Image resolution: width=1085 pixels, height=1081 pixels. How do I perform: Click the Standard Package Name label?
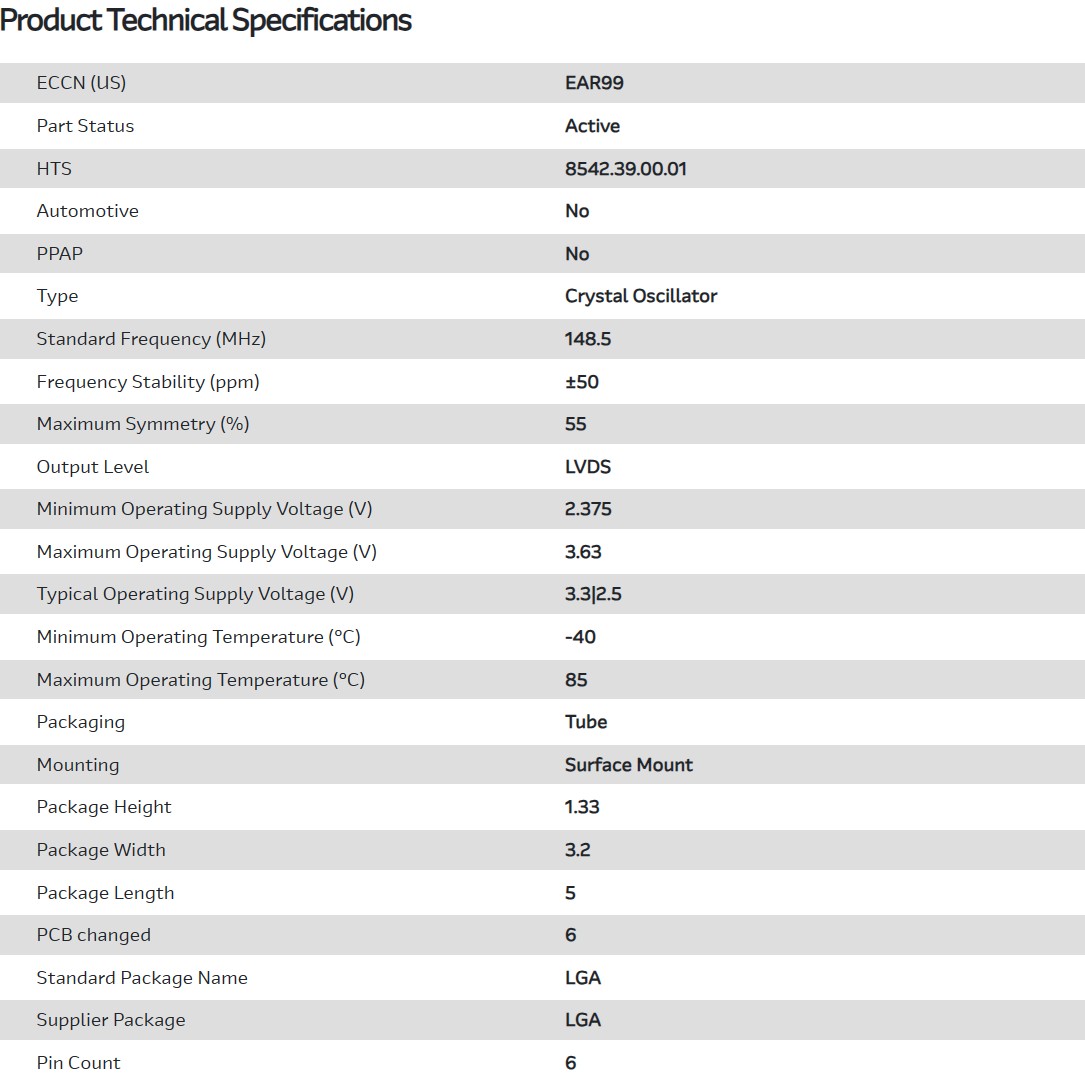click(x=142, y=978)
